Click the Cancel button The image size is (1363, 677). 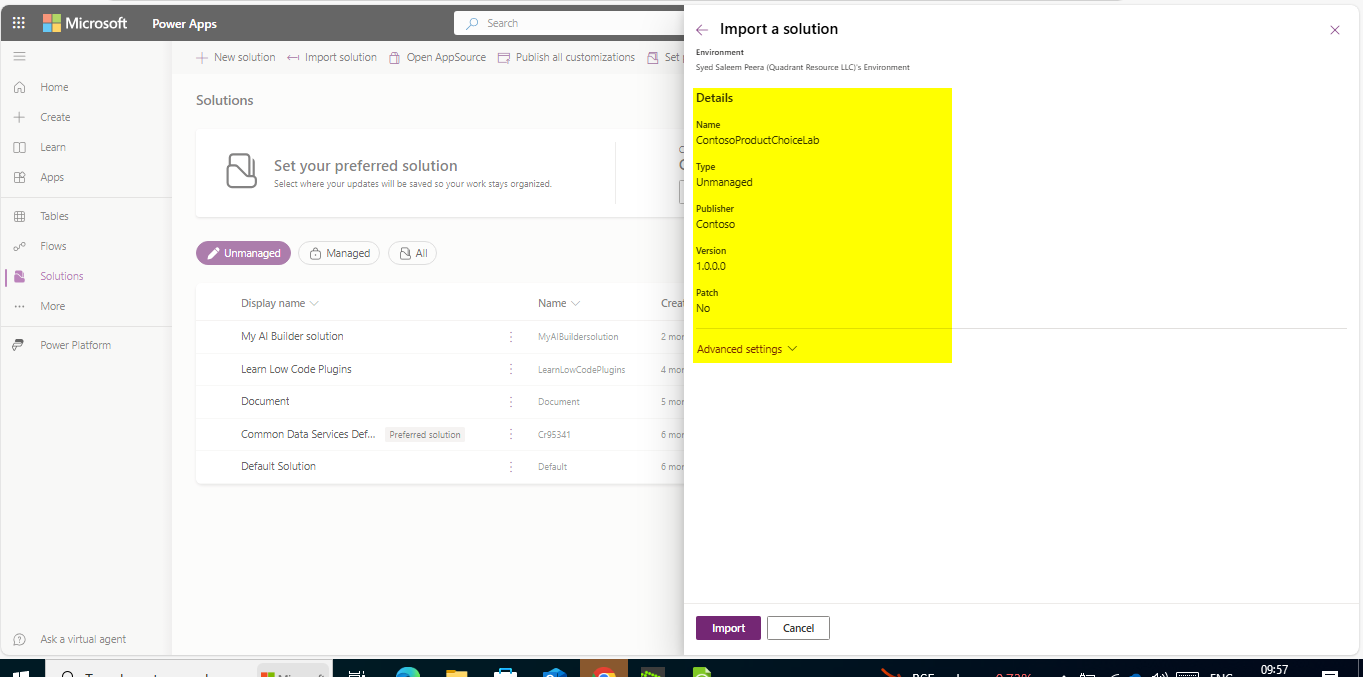tap(798, 628)
